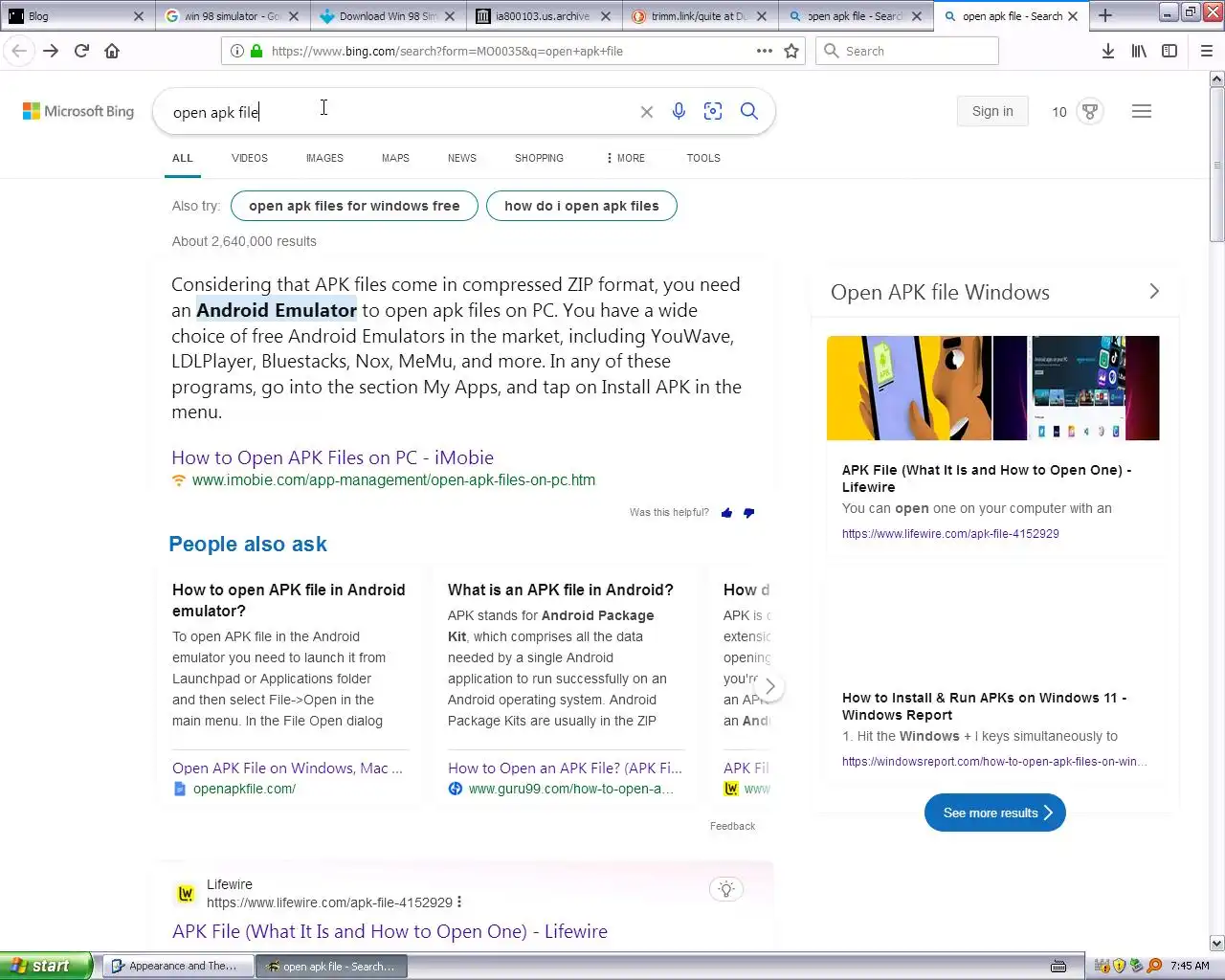Image resolution: width=1225 pixels, height=980 pixels.
Task: Select the NEWS search tab
Action: (x=462, y=158)
